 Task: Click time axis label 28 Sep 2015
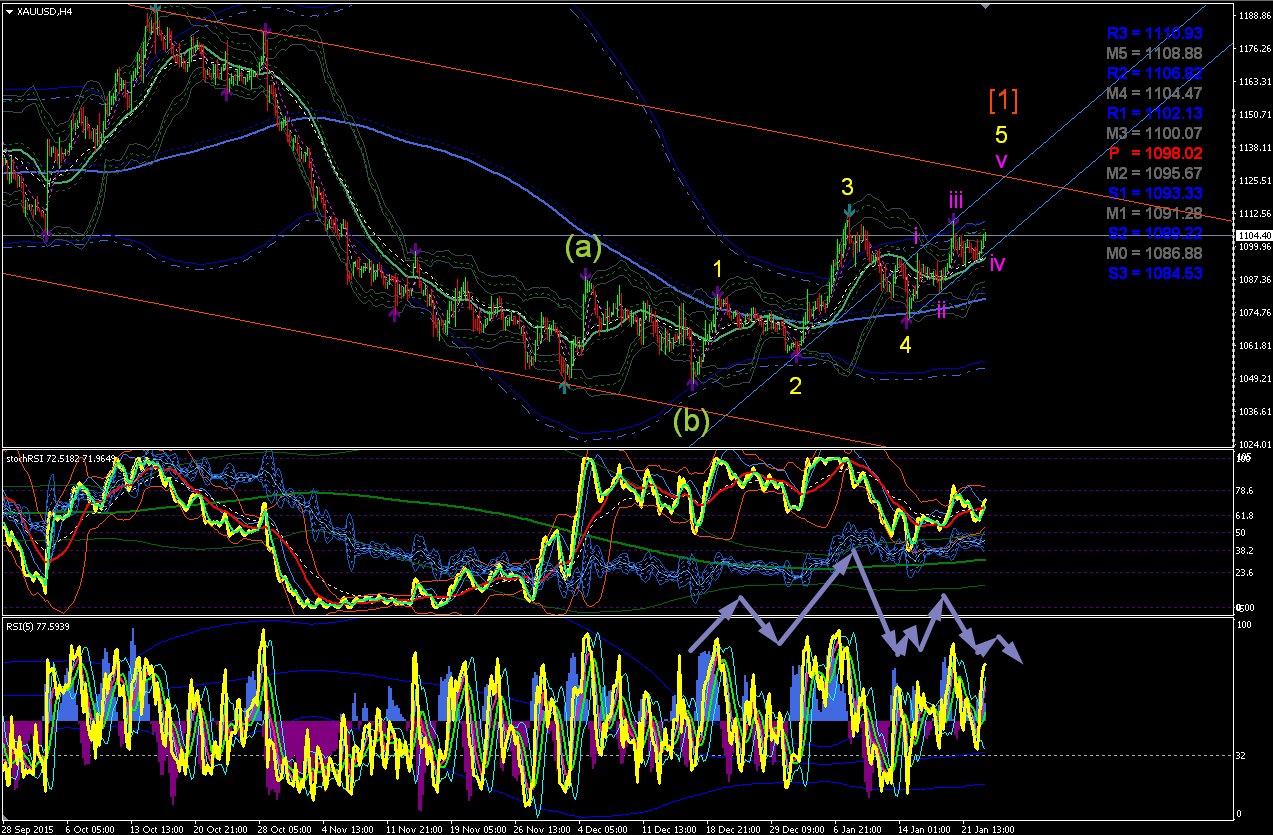click(29, 829)
